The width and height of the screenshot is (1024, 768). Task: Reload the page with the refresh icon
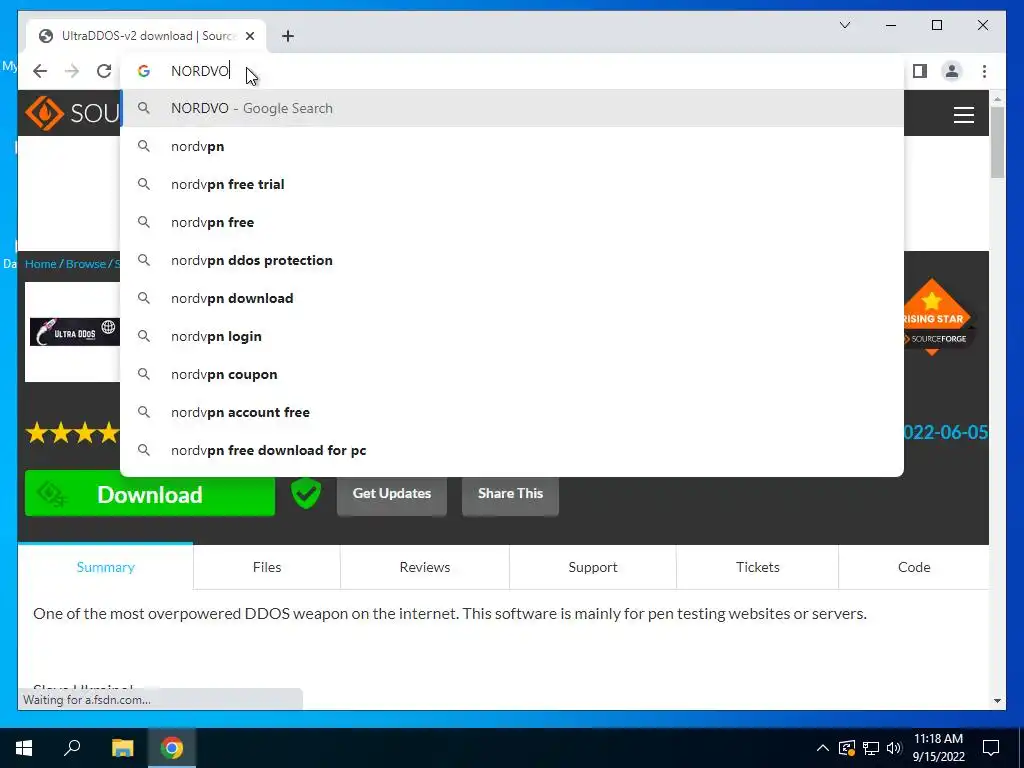point(104,71)
